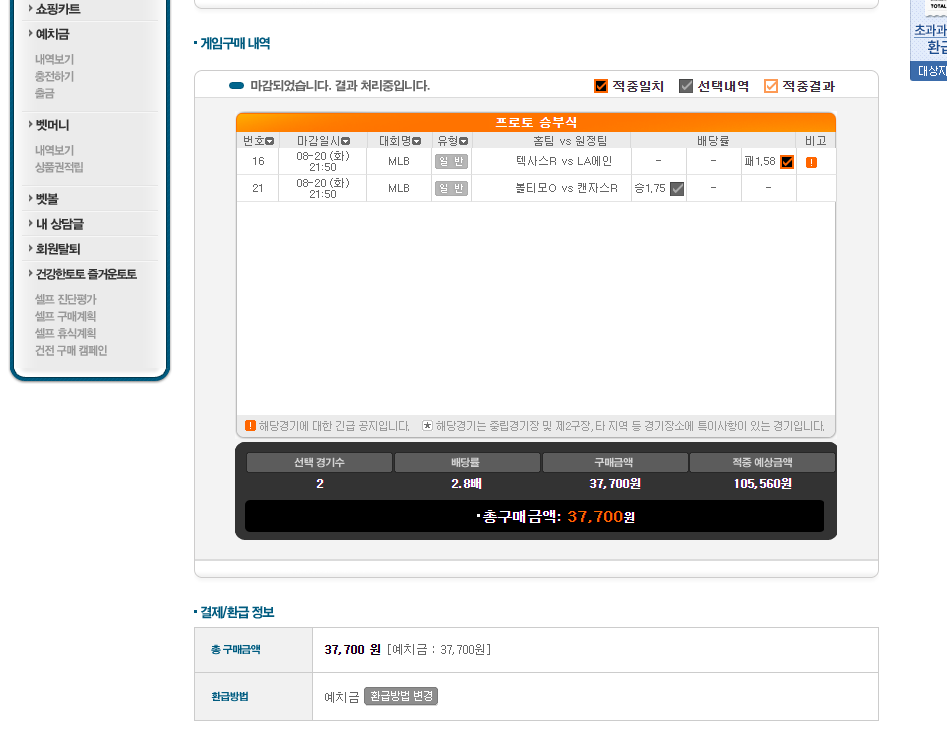Open 셀프 진단평가 link
947x732 pixels.
tap(65, 299)
